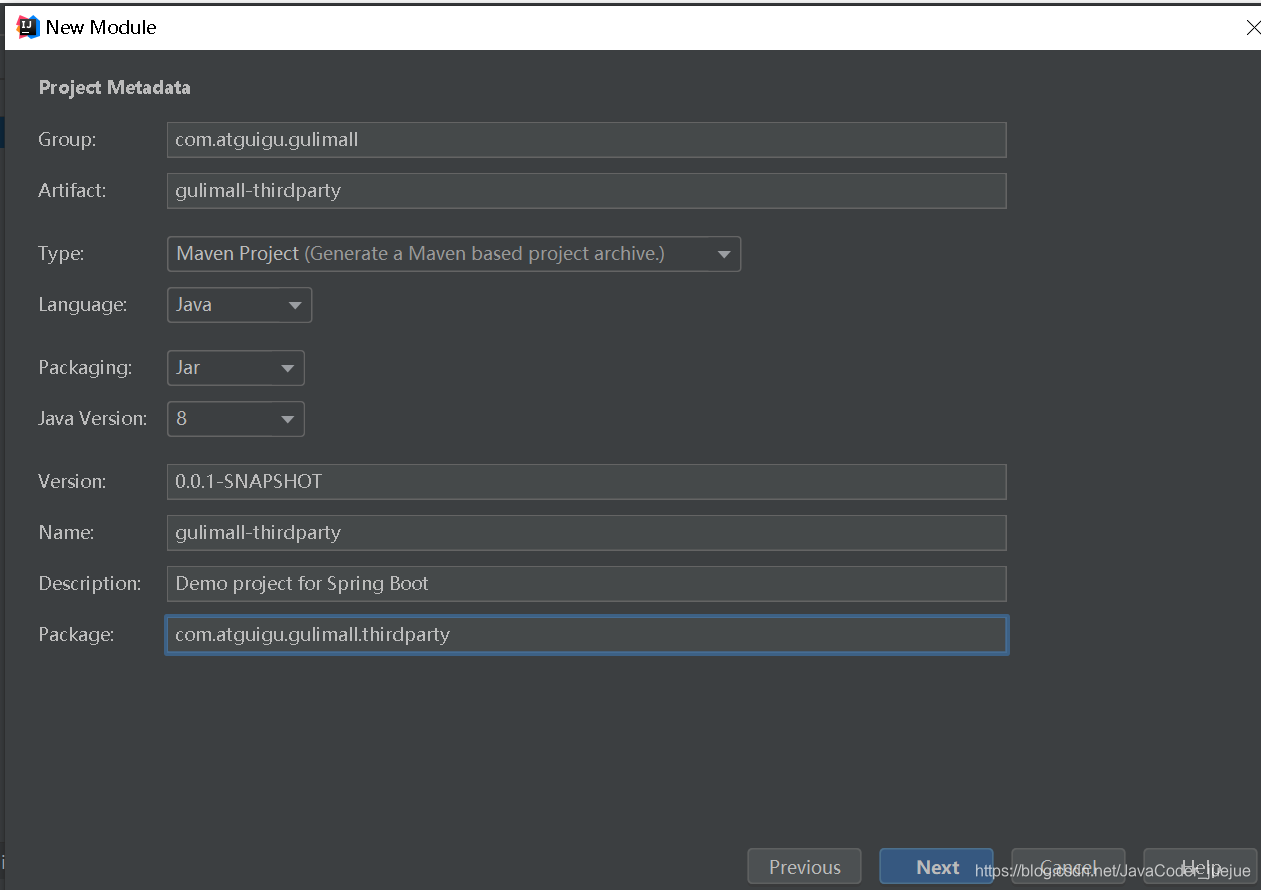The image size is (1261, 890).
Task: Open the Java Version dropdown showing 8
Action: point(235,419)
